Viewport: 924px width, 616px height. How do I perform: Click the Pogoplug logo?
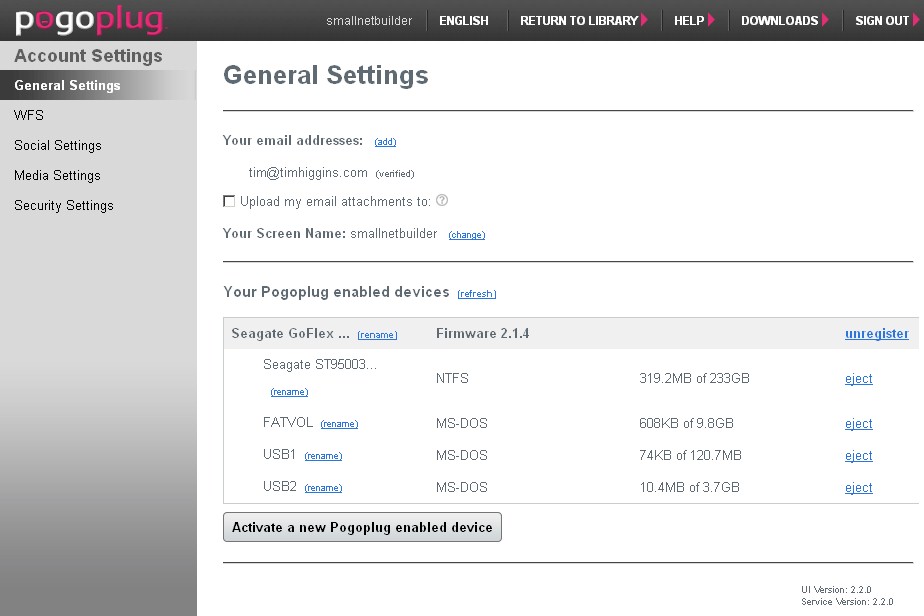click(91, 20)
